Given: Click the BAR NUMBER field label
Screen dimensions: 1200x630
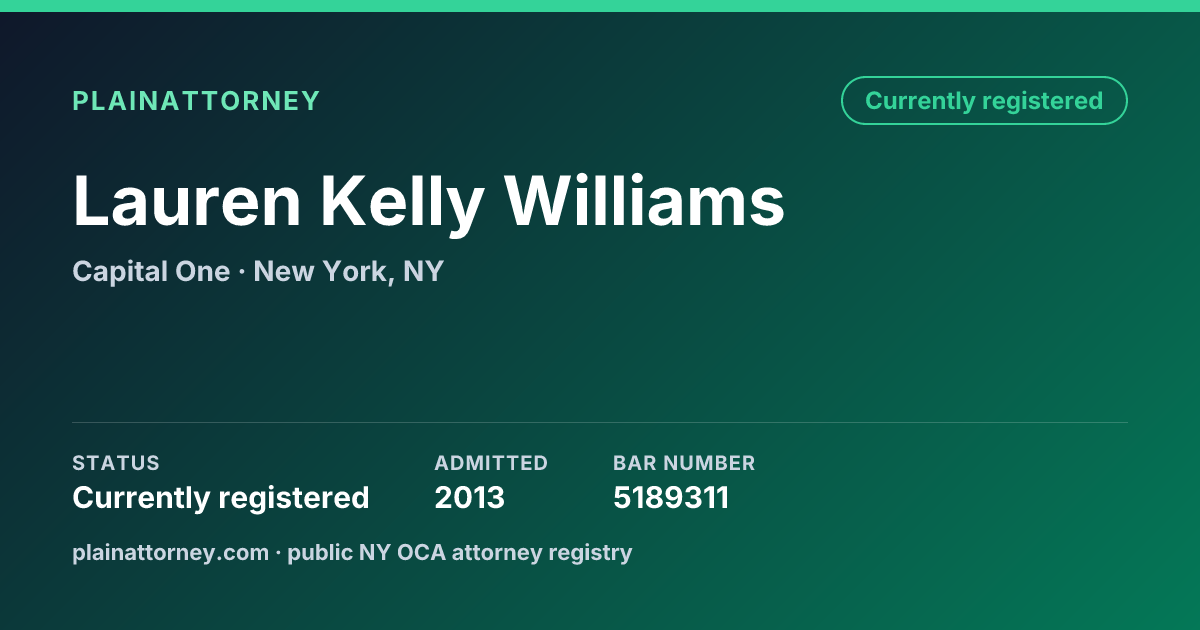Looking at the screenshot, I should pyautogui.click(x=684, y=463).
